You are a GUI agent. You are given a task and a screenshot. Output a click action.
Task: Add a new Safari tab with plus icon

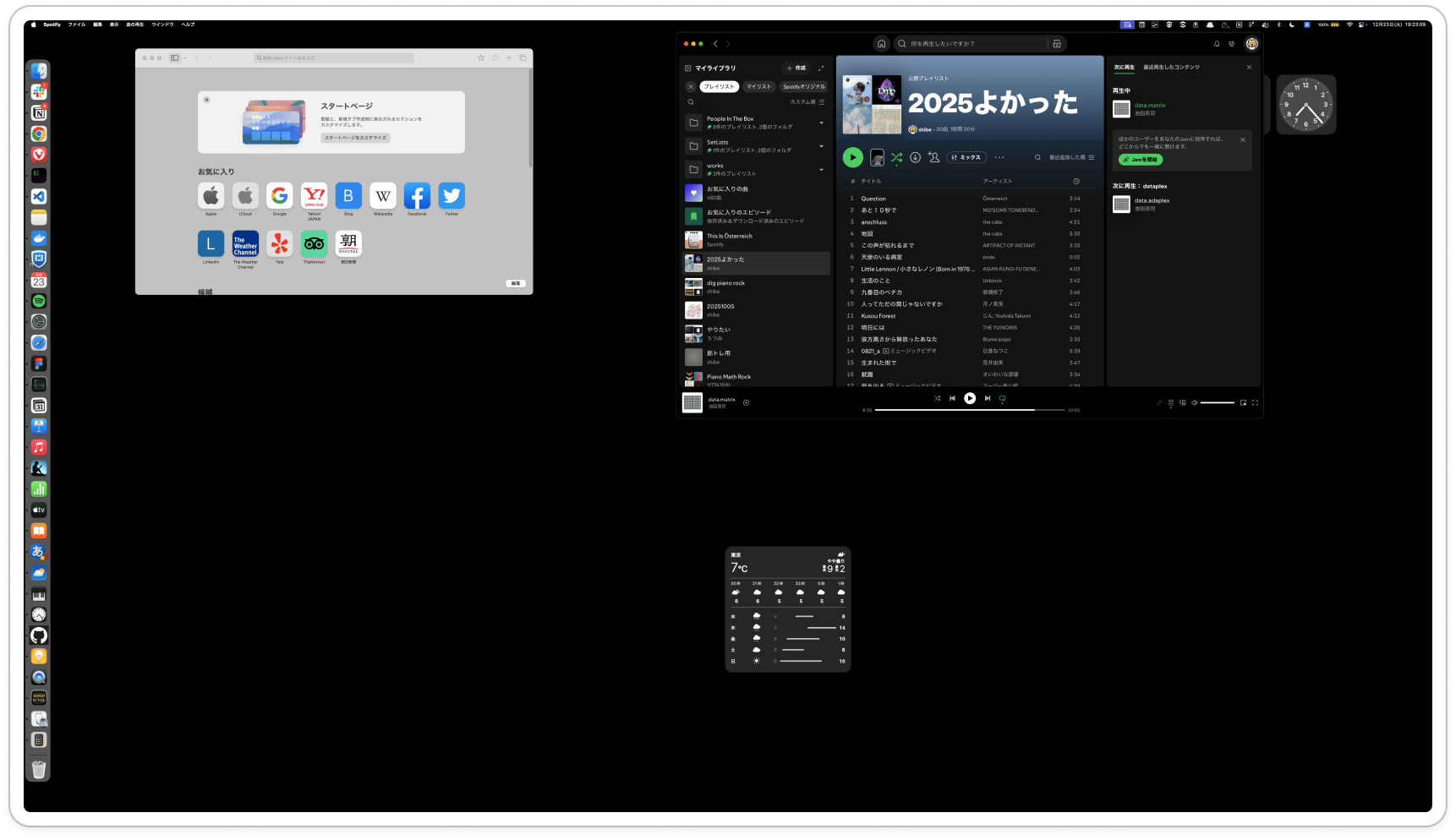(x=509, y=58)
